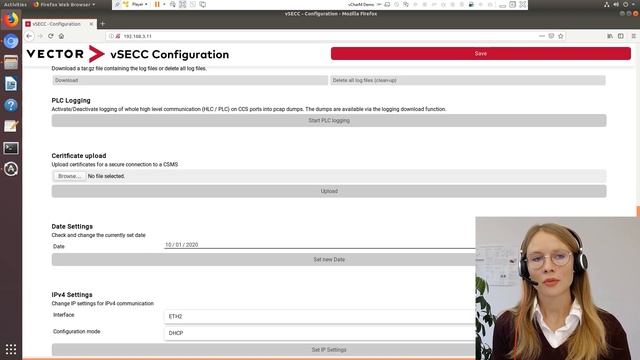Click the volume icon in top bar
Viewport: 640px width, 360px height.
pos(616,4)
